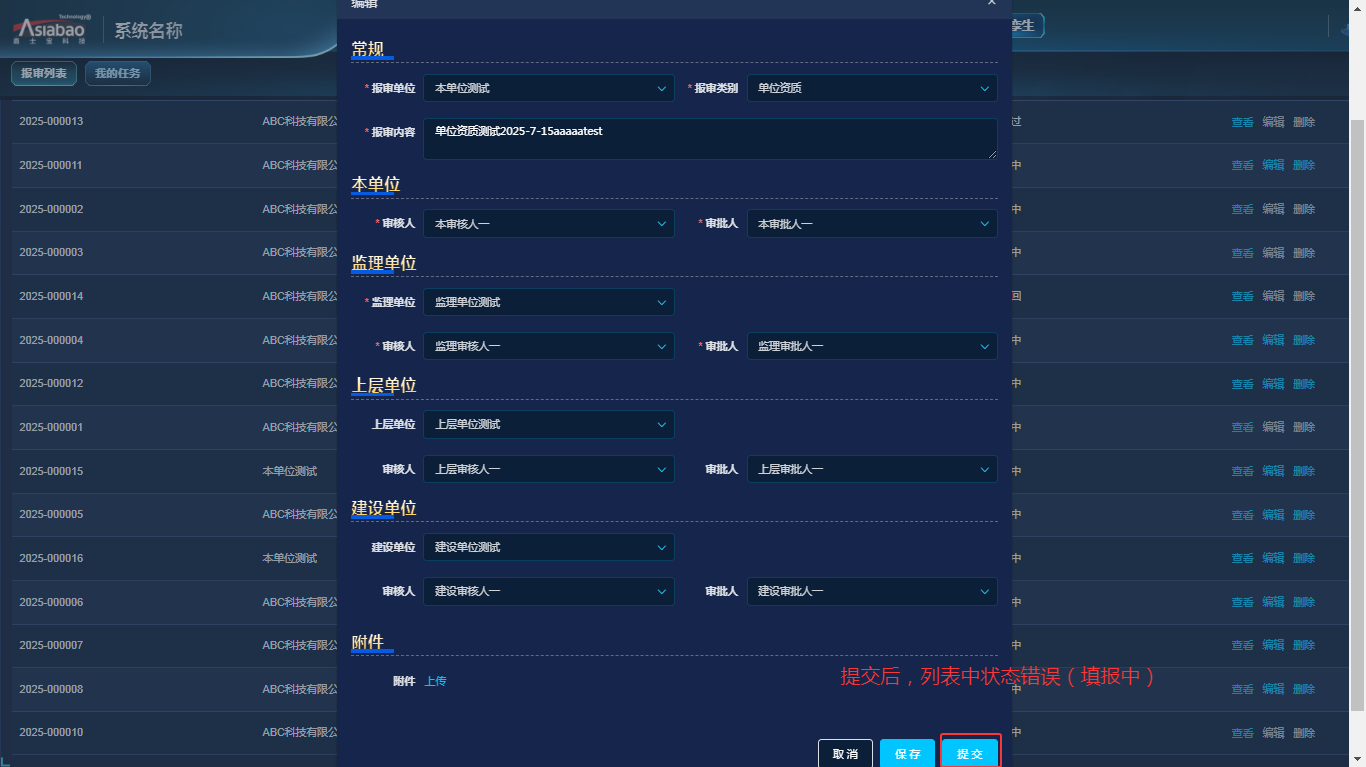This screenshot has height=767, width=1366.
Task: Click 编辑 for row 2025-000010
Action: pyautogui.click(x=1273, y=733)
